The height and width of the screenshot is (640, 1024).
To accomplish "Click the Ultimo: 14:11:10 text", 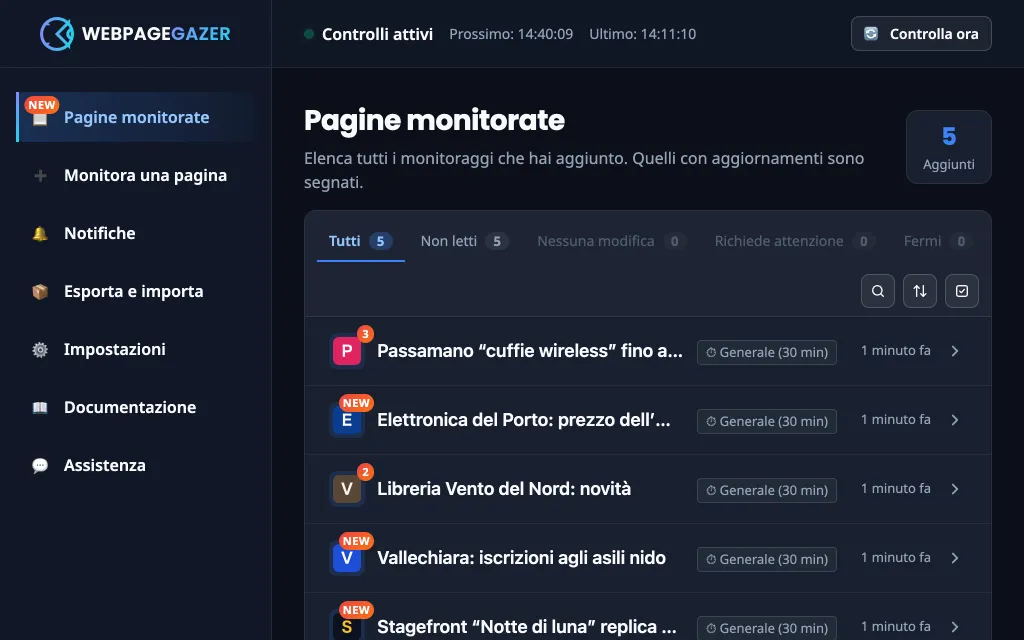I will click(642, 34).
